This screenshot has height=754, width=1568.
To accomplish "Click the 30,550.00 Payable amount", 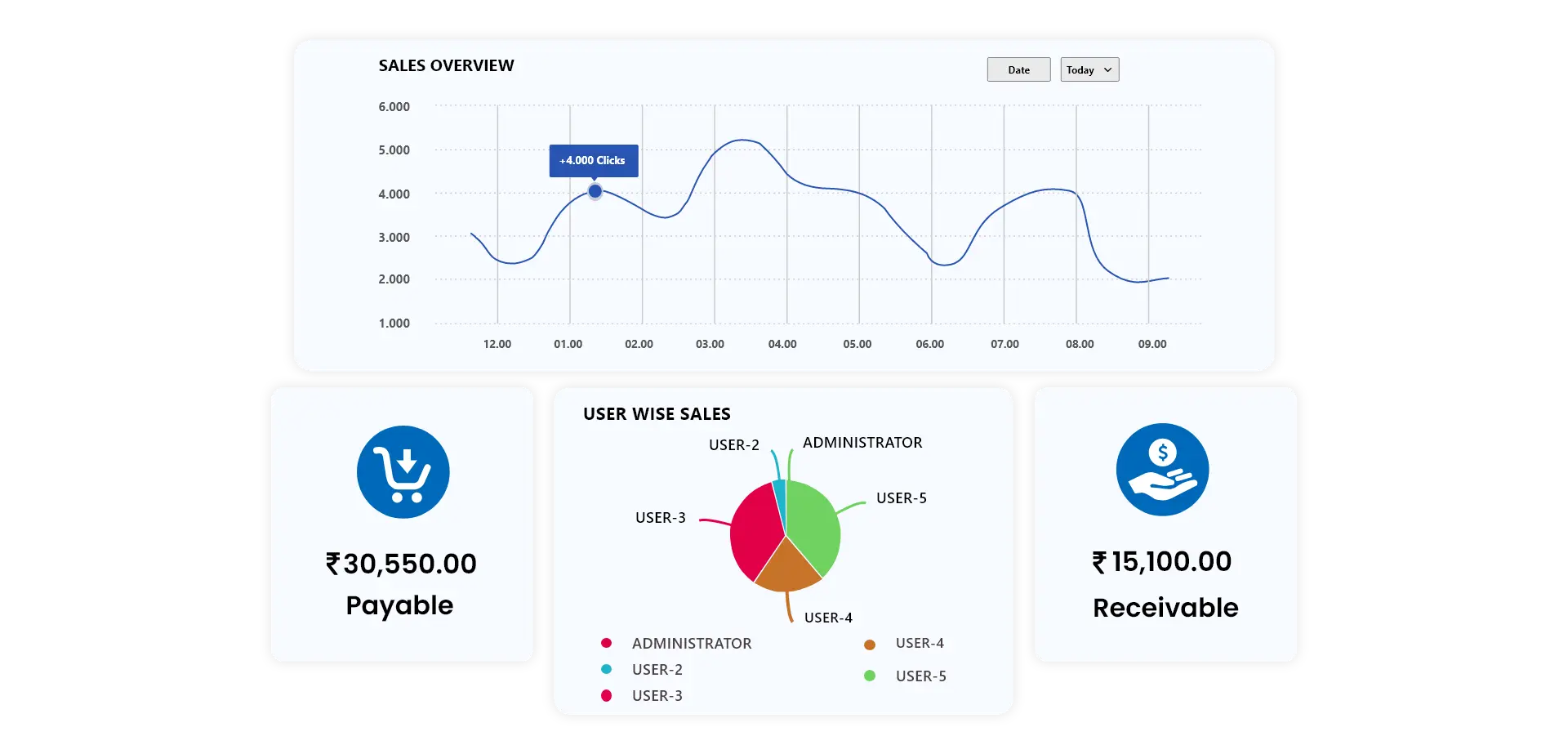I will (x=409, y=564).
